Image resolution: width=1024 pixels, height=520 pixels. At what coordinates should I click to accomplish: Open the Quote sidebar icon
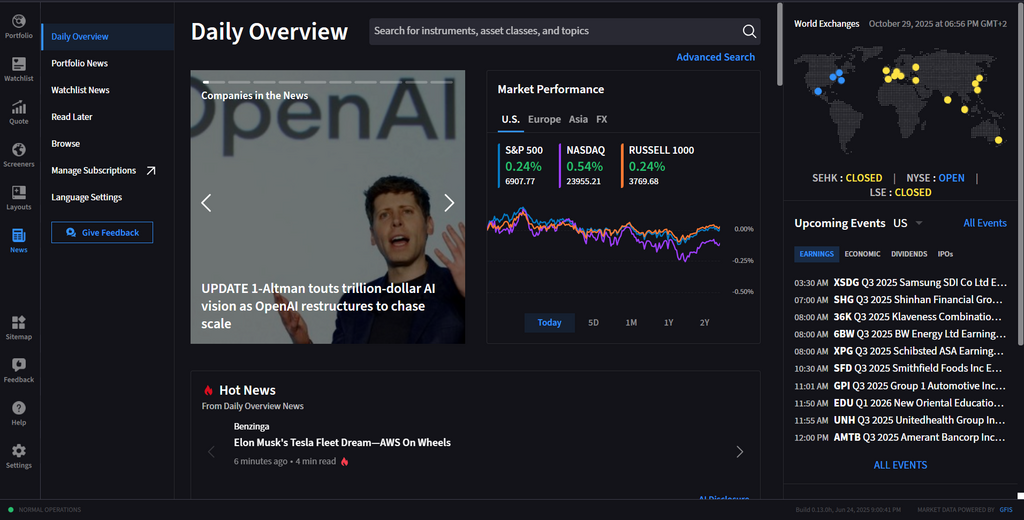click(x=19, y=112)
